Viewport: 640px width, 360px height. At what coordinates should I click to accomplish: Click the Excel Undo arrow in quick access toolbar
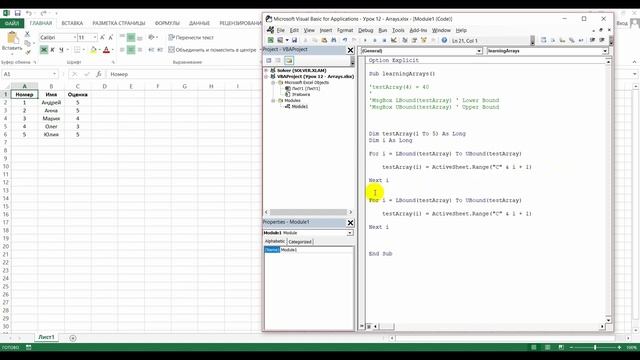click(x=29, y=13)
